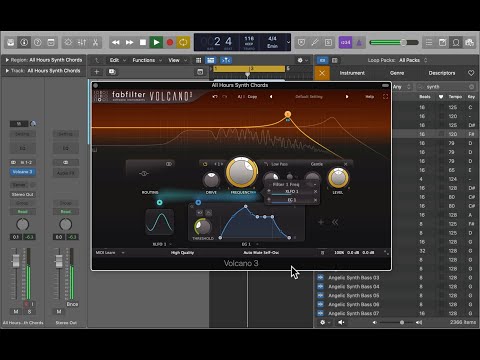This screenshot has height=360, width=480.
Task: Open the Gentle filter style dropdown
Action: (x=317, y=164)
